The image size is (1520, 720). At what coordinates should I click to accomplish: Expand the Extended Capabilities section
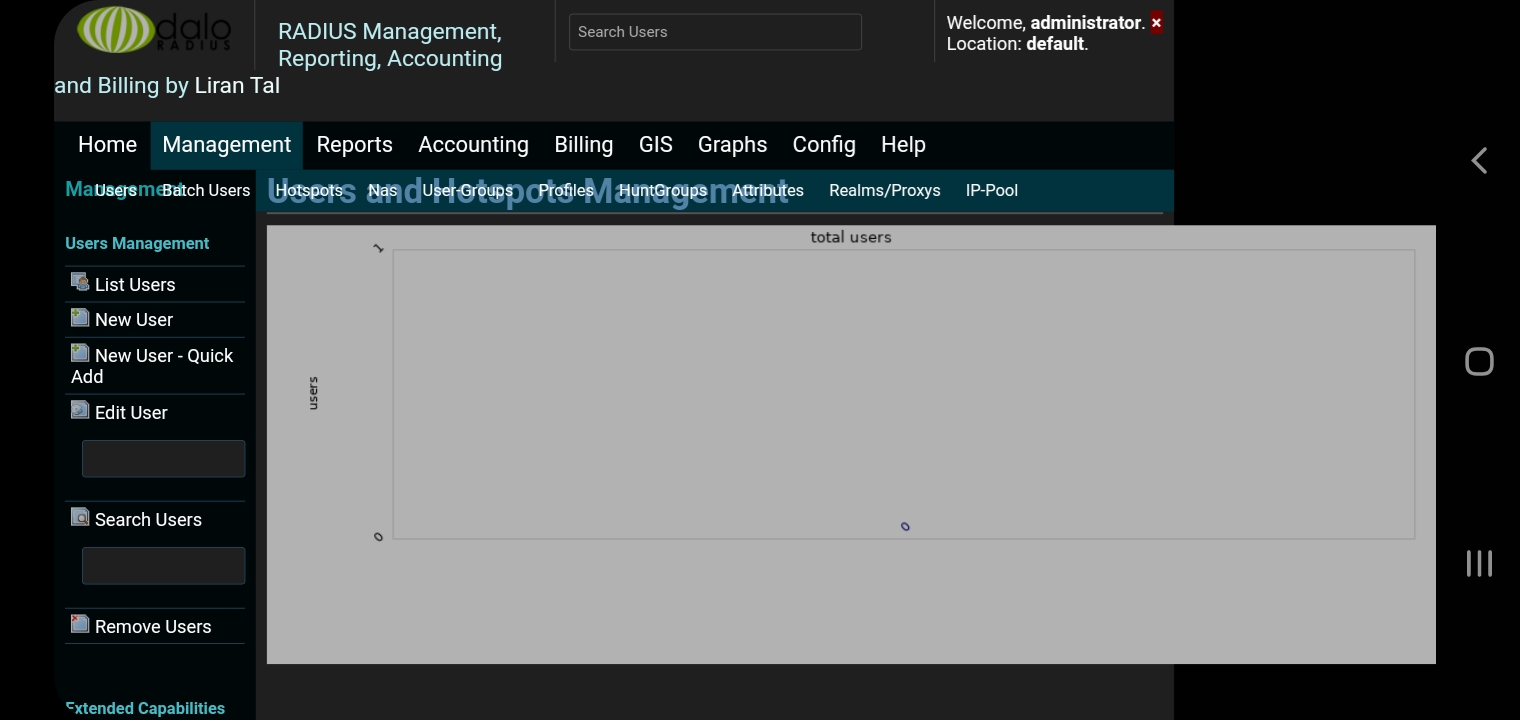tap(144, 707)
